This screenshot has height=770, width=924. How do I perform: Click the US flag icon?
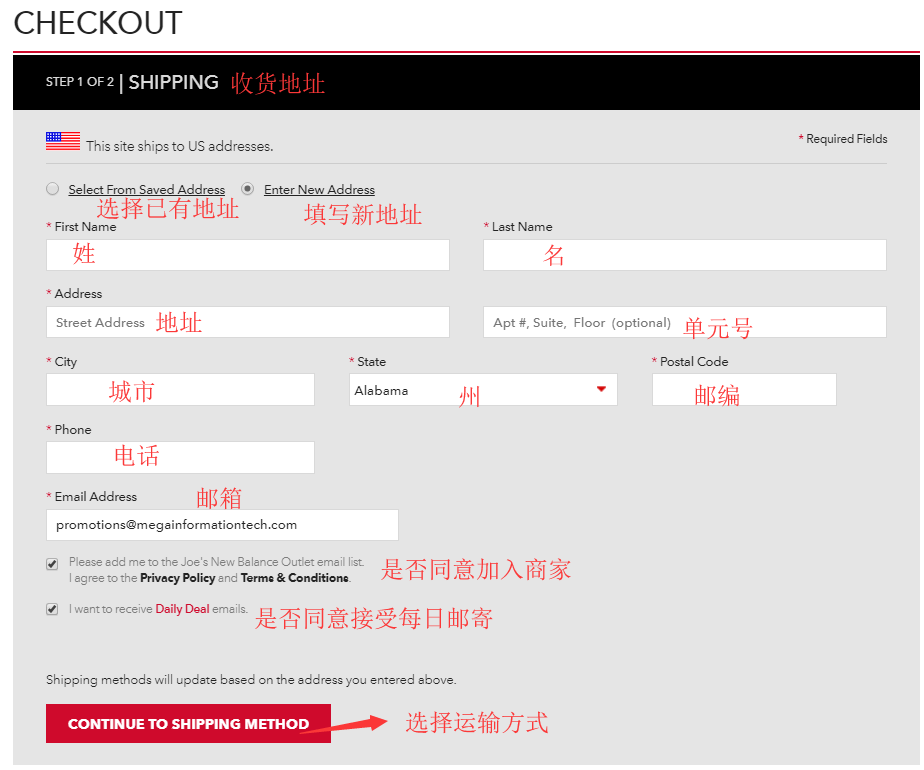click(x=63, y=141)
